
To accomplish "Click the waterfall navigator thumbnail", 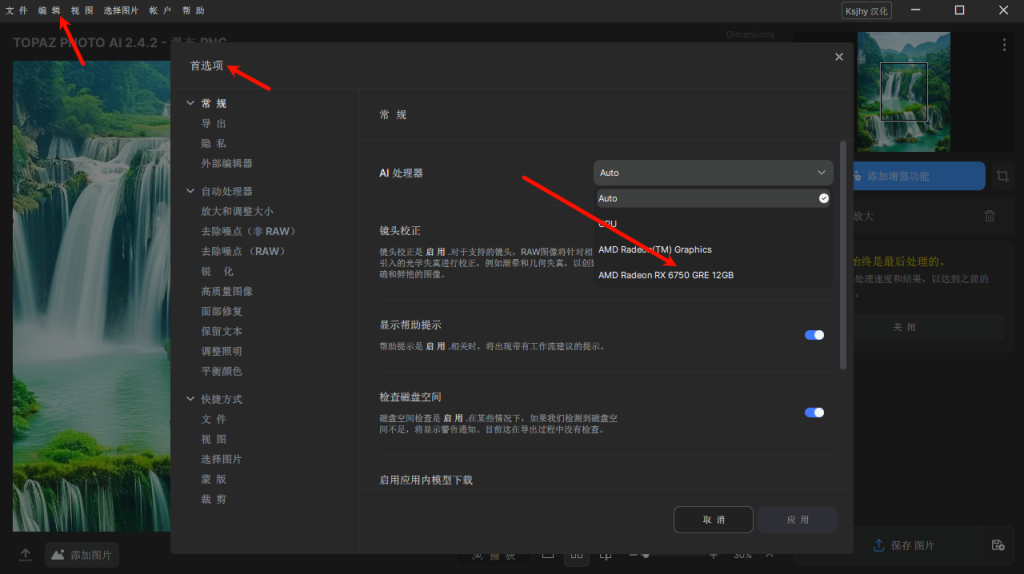I will (x=904, y=88).
